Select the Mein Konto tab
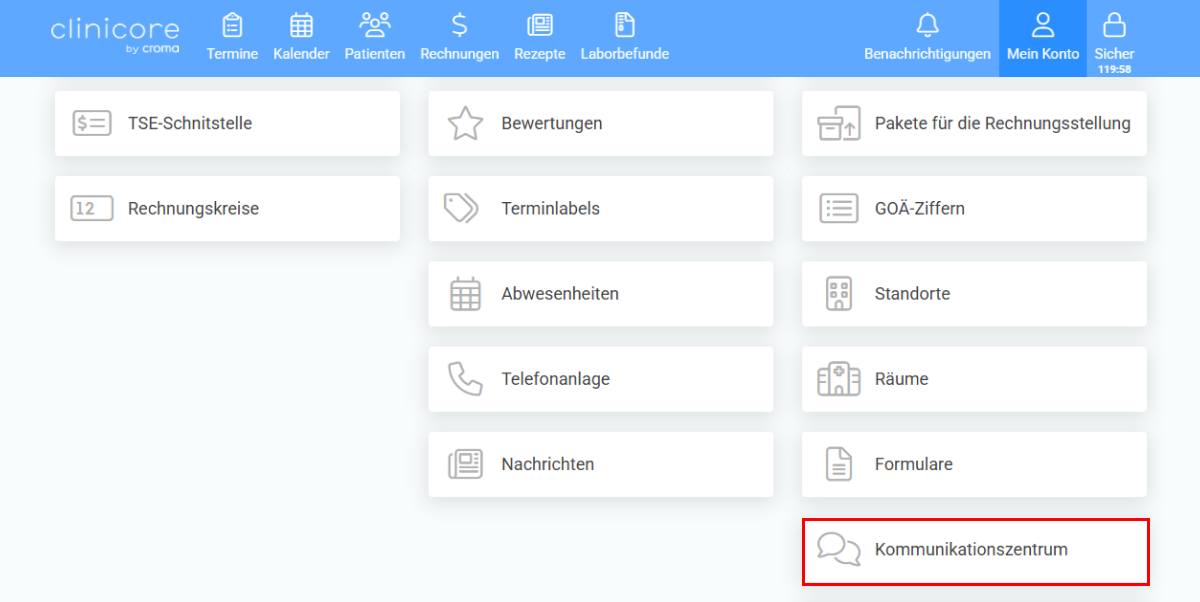 pos(1043,38)
